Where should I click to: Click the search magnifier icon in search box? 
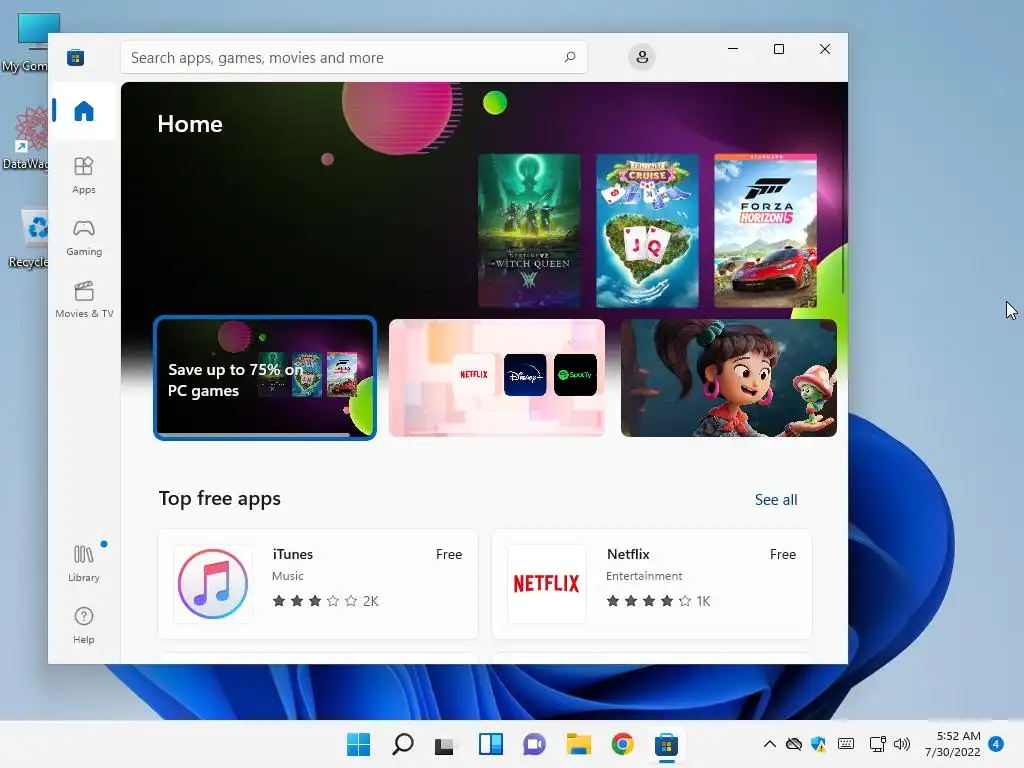click(x=569, y=57)
